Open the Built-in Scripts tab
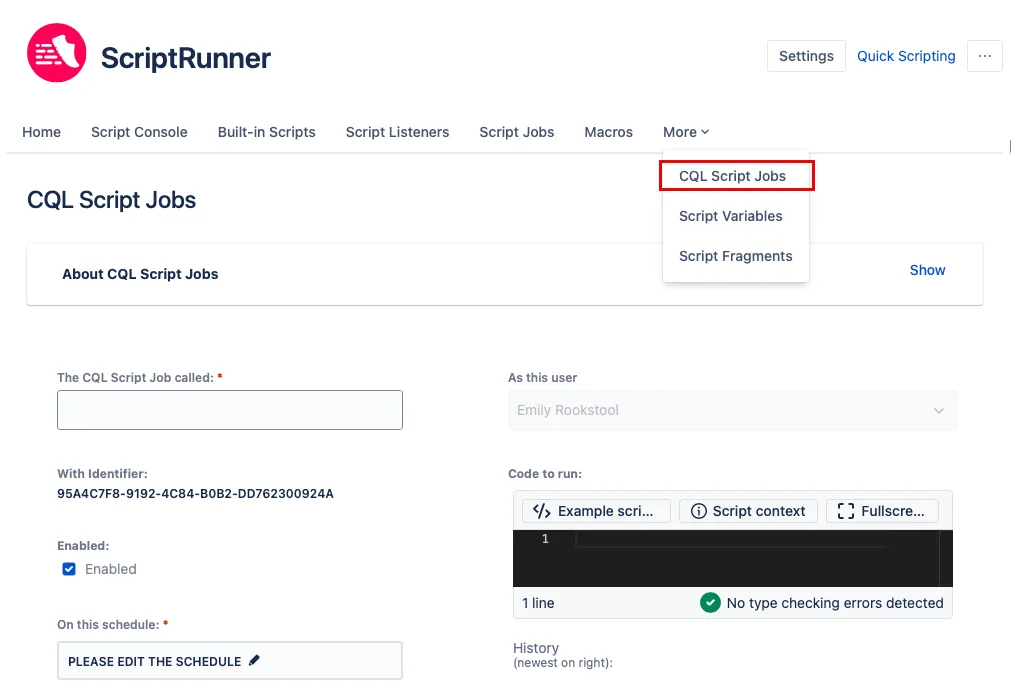Image resolution: width=1011 pixels, height=699 pixels. (267, 132)
